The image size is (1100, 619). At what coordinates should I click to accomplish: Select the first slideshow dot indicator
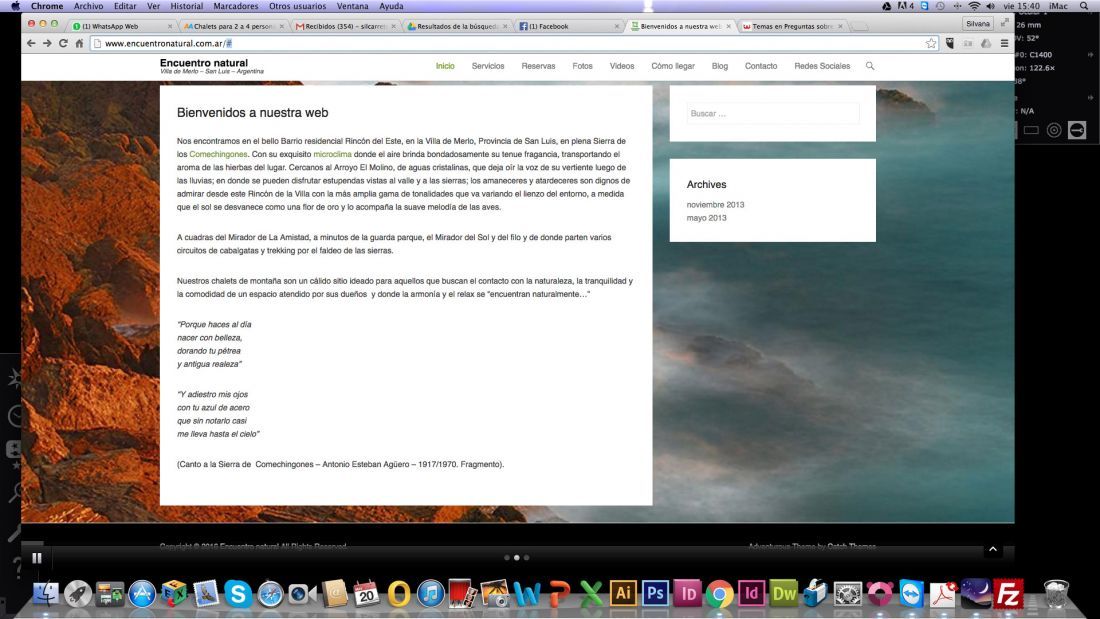(x=507, y=558)
